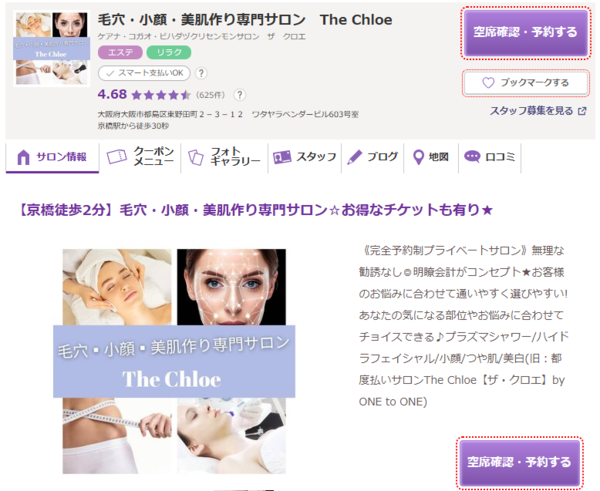Click the heart icon on ブックマークする
This screenshot has width=600, height=491.
(488, 83)
